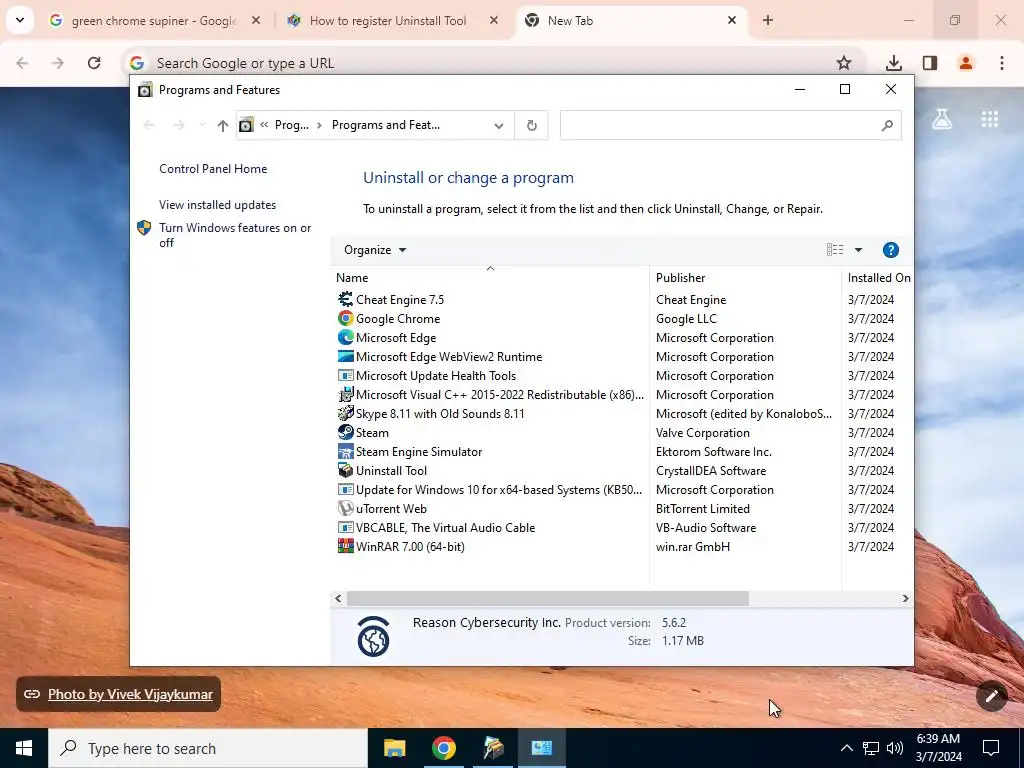Click the Update for Windows 10 KB icon
Viewport: 1024px width, 768px height.
click(x=345, y=489)
